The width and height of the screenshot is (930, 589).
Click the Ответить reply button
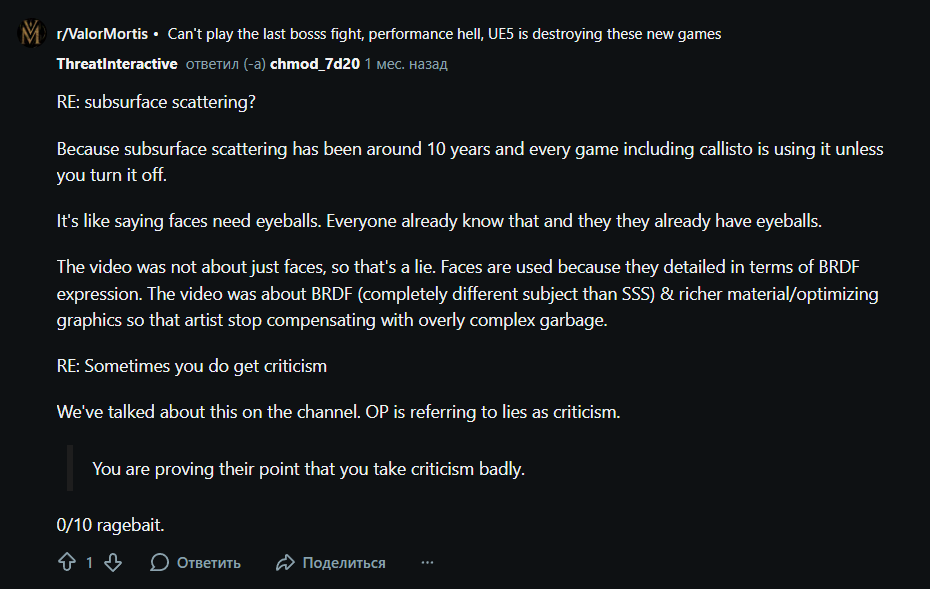[x=196, y=563]
